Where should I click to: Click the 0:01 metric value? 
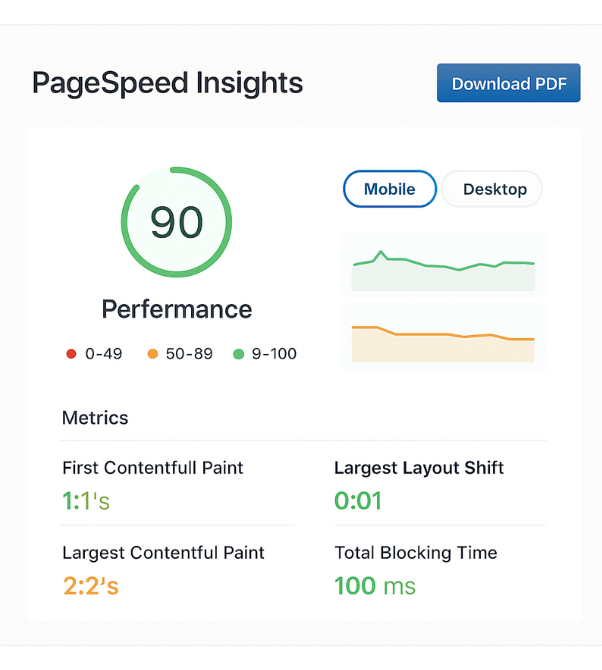coord(358,500)
